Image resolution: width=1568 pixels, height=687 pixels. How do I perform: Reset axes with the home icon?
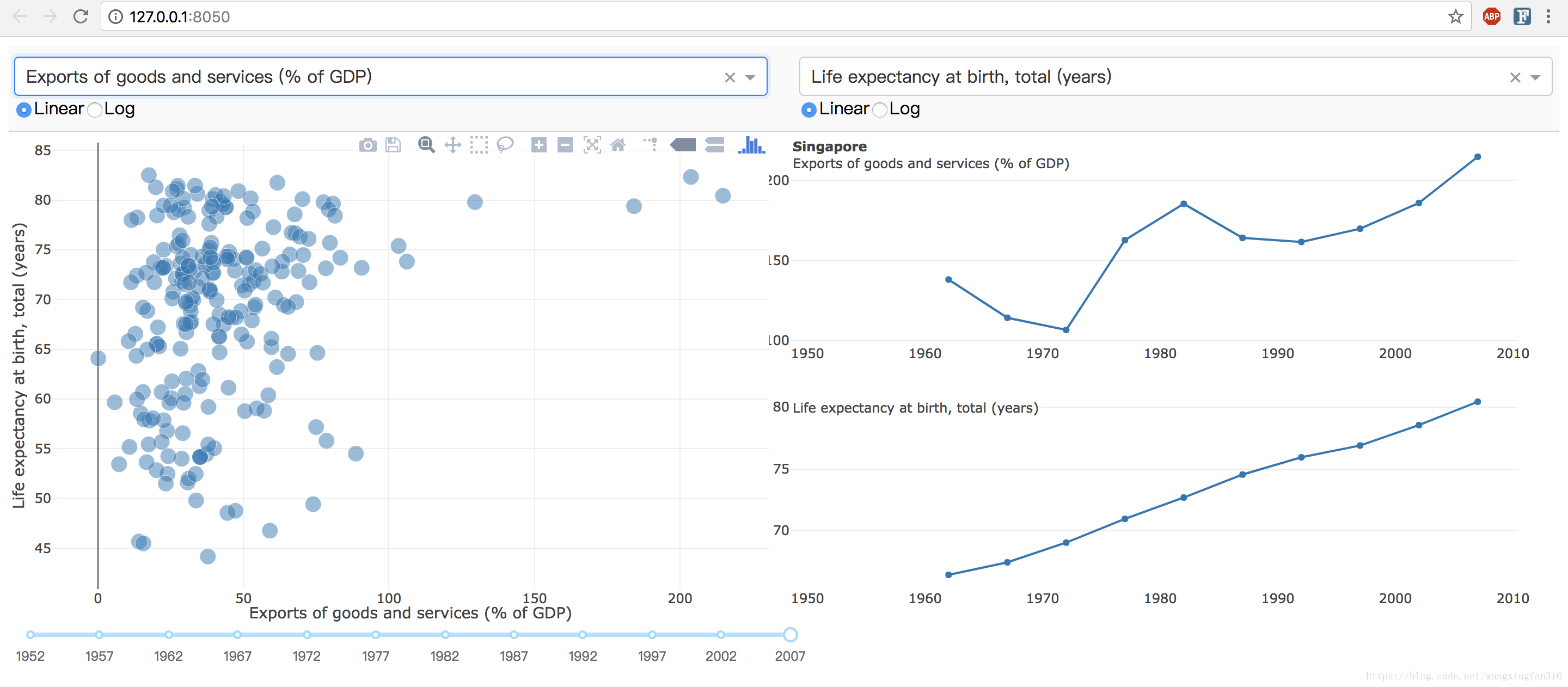point(618,145)
